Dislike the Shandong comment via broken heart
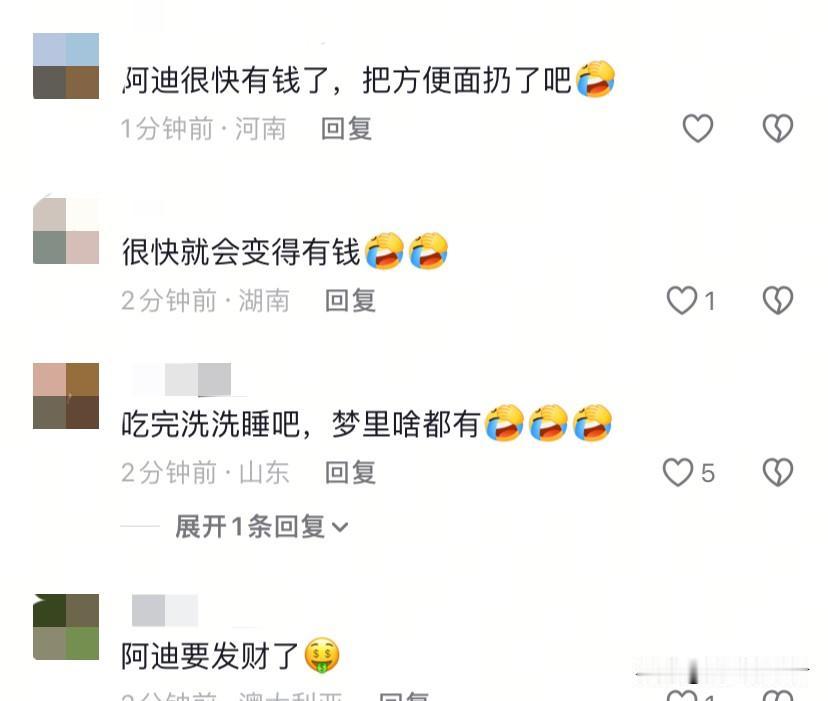The width and height of the screenshot is (828, 701). (777, 472)
